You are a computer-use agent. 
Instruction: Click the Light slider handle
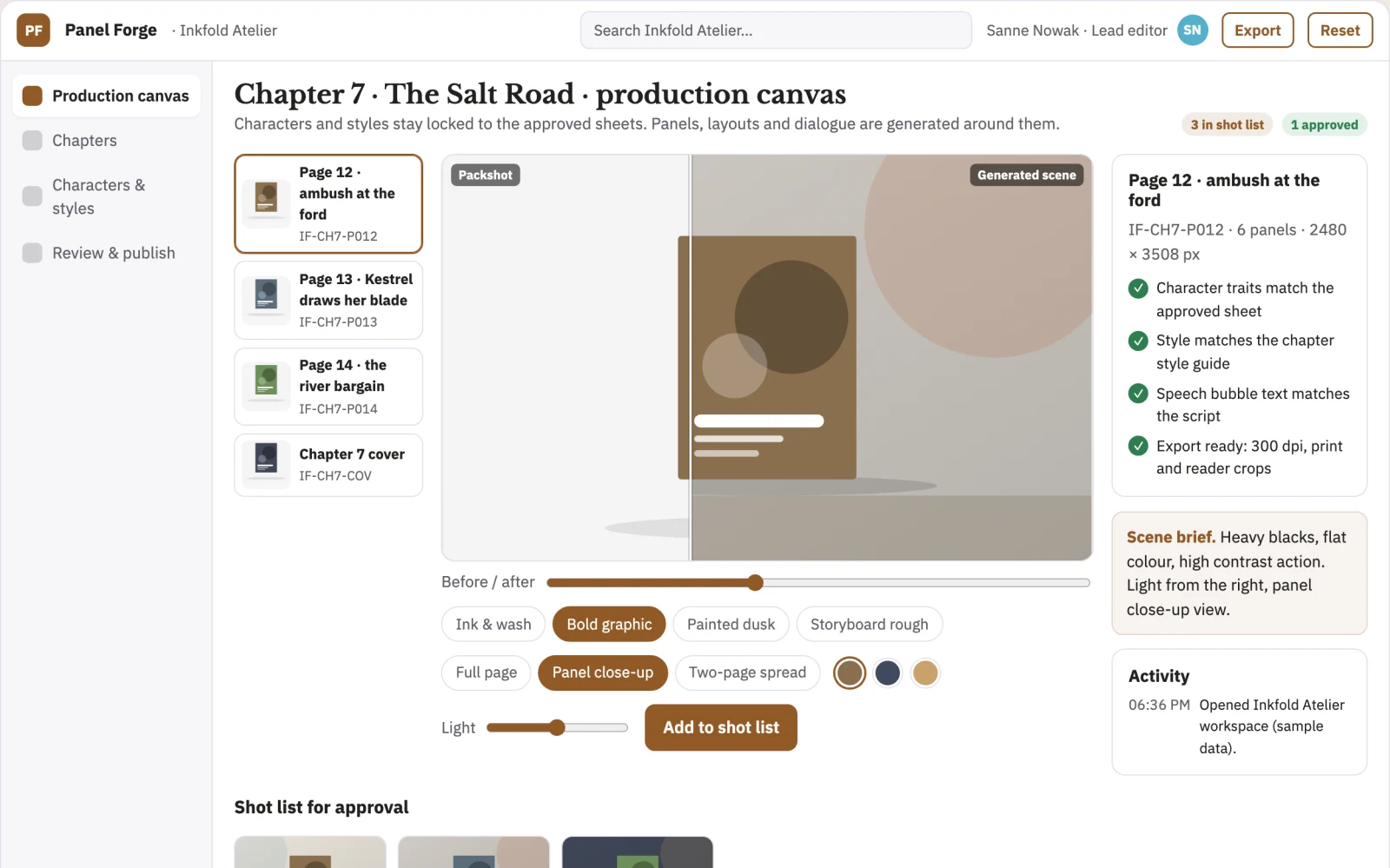point(557,727)
